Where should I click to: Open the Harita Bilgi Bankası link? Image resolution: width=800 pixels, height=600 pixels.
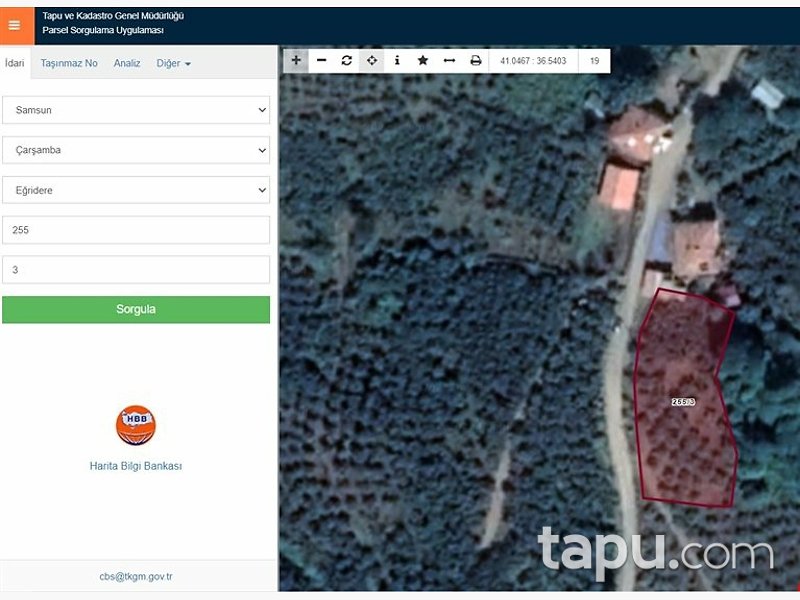pyautogui.click(x=136, y=466)
